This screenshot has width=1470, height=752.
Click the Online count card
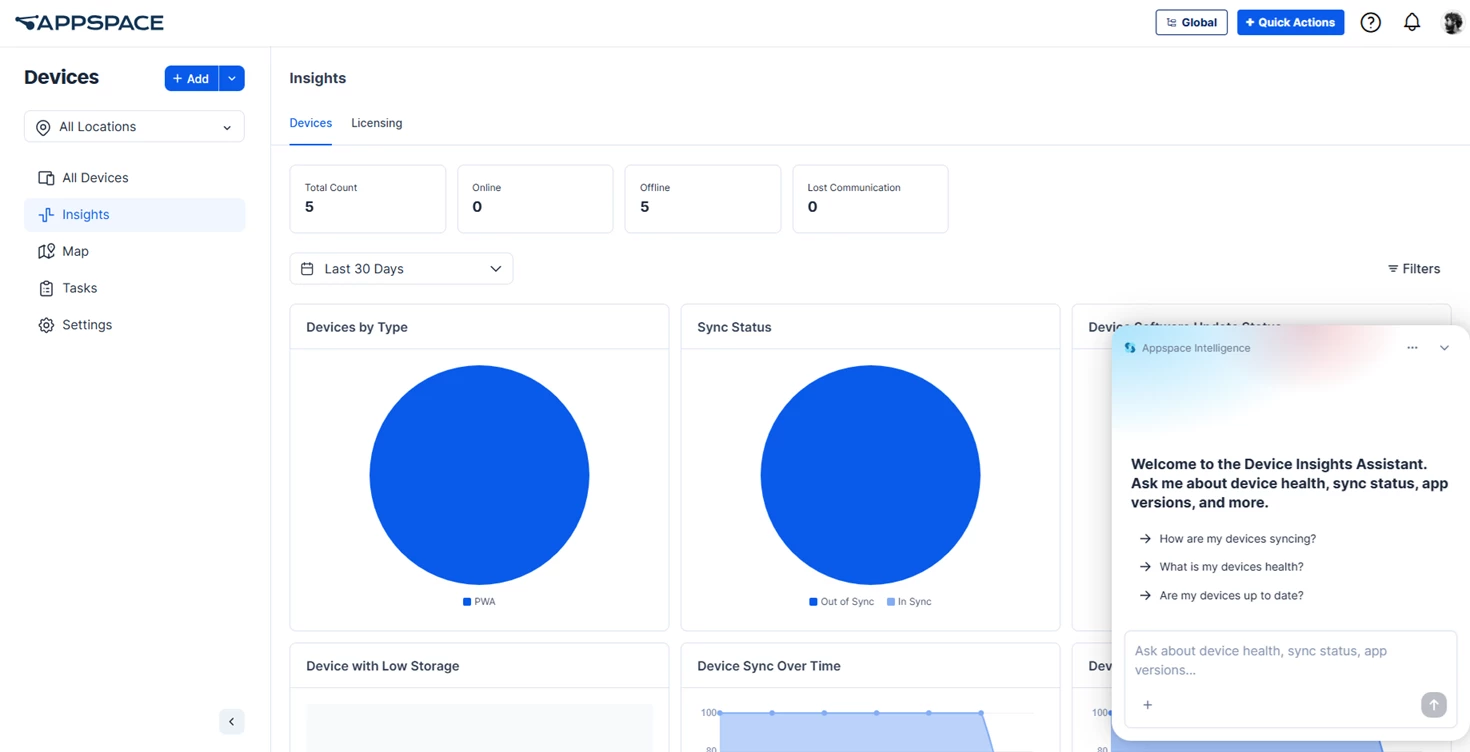(x=535, y=199)
